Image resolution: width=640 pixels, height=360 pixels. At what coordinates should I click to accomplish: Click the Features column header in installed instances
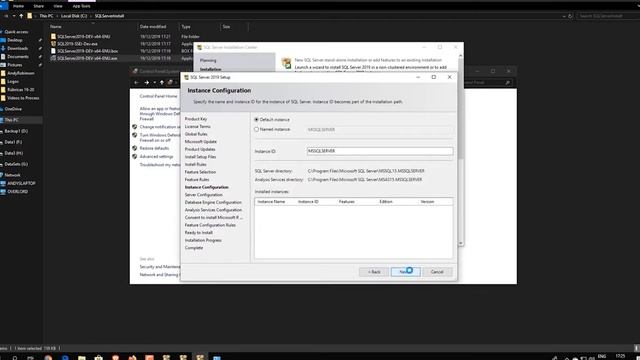click(x=347, y=202)
